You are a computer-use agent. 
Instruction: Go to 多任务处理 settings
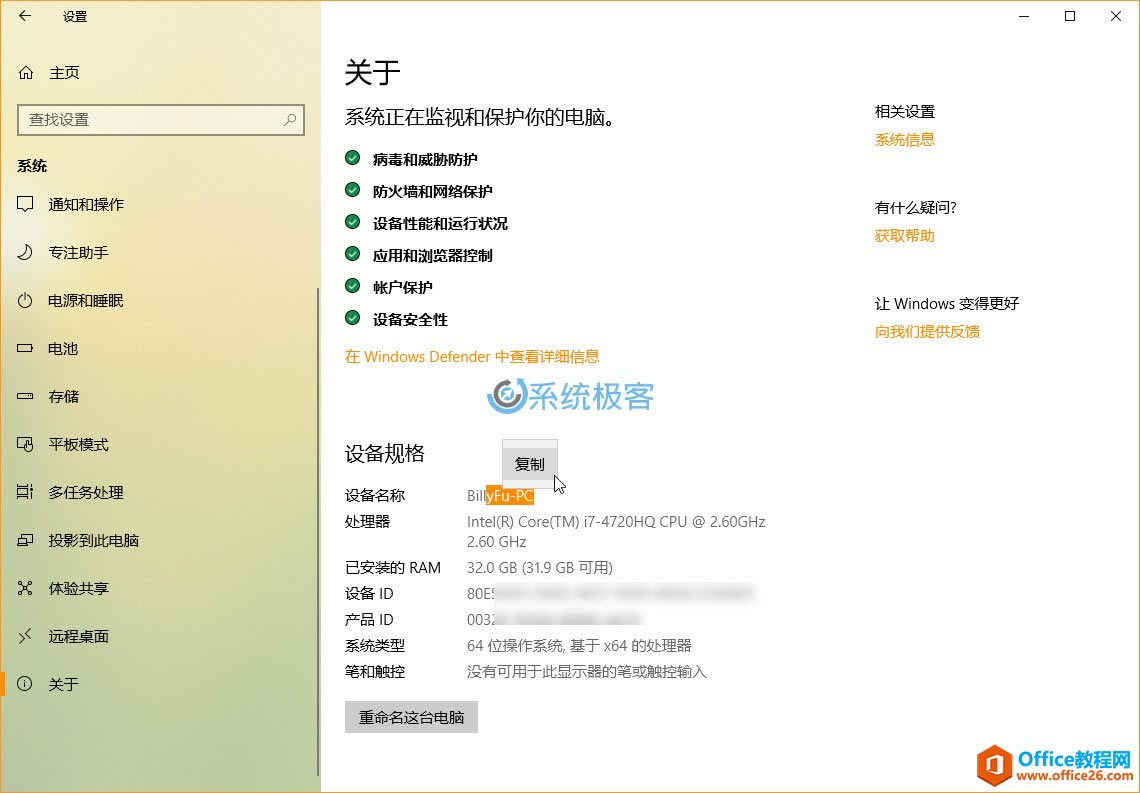tap(159, 492)
